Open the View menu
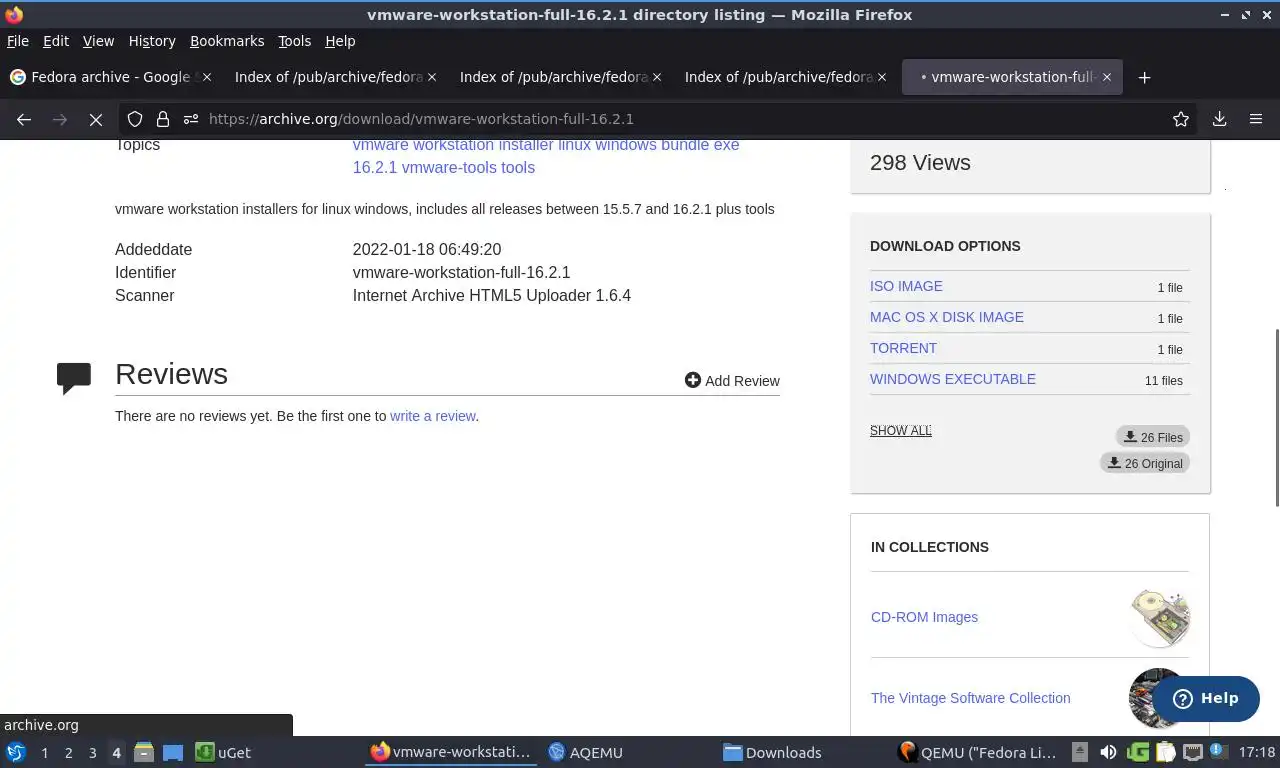 pyautogui.click(x=98, y=41)
